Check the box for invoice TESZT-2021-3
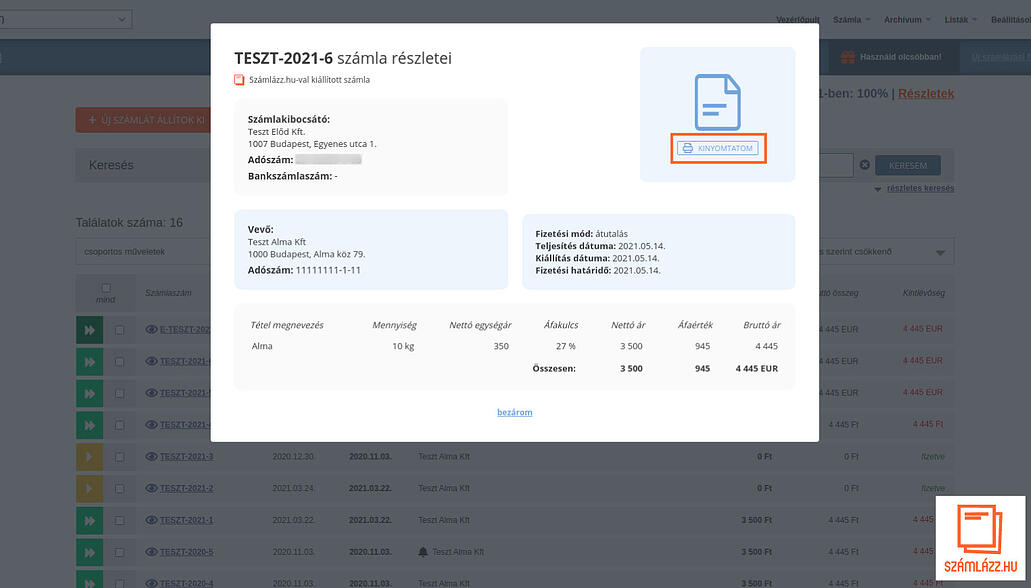This screenshot has width=1031, height=588. tap(120, 457)
